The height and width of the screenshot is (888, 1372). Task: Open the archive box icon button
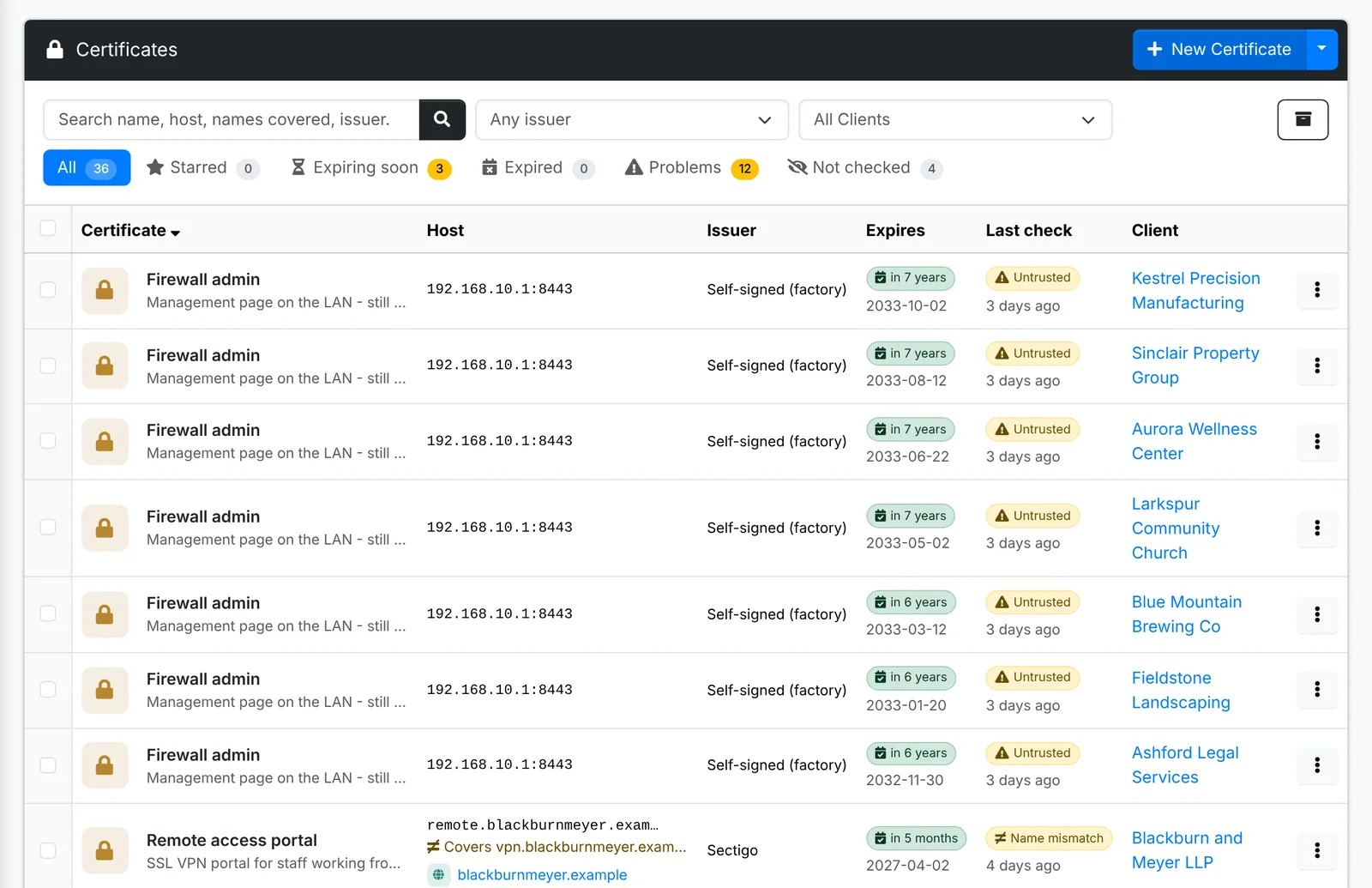coord(1303,119)
